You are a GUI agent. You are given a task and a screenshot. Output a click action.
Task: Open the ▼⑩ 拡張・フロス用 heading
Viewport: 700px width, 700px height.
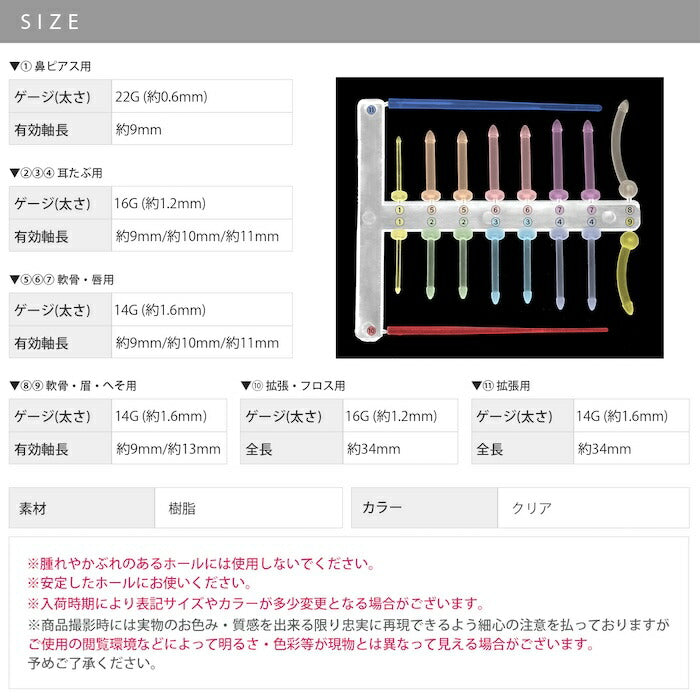coord(293,386)
